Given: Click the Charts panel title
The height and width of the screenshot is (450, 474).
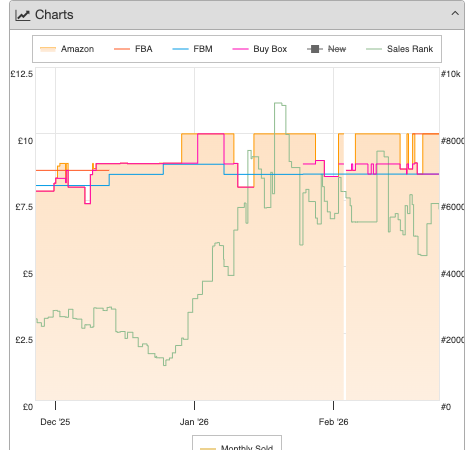Looking at the screenshot, I should click(54, 15).
